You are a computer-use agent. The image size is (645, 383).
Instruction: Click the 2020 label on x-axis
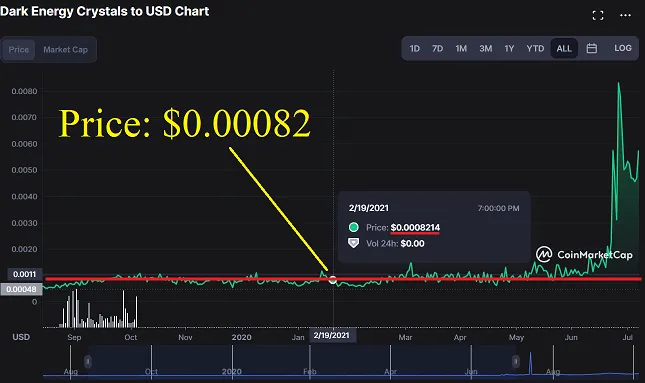241,337
